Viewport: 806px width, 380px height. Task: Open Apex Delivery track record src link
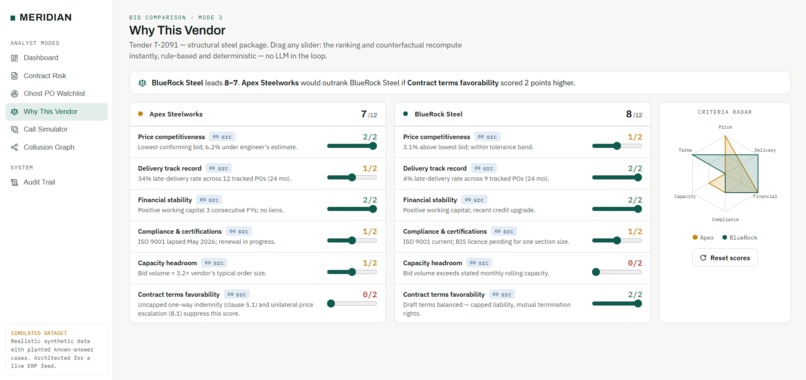click(x=219, y=168)
